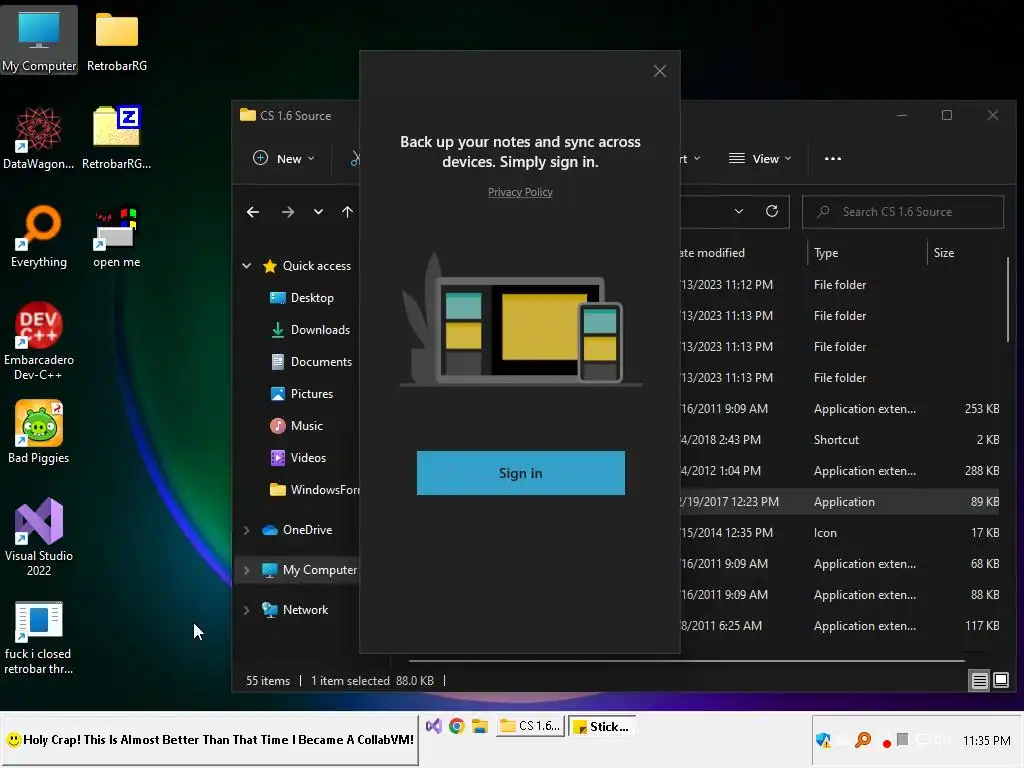Select Application extension row sized 253 KB

pyautogui.click(x=840, y=409)
